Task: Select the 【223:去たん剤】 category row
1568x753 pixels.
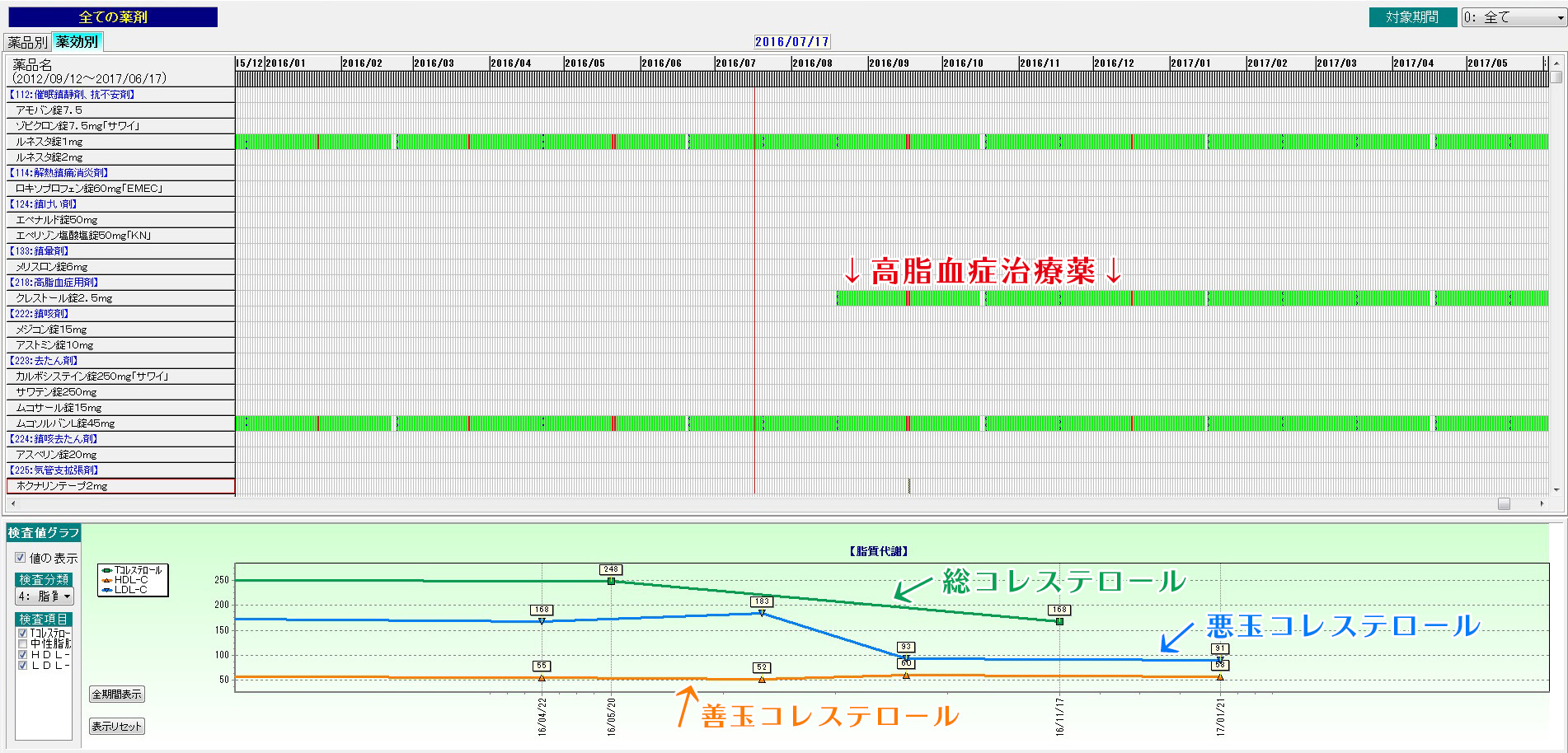Action: coord(120,361)
